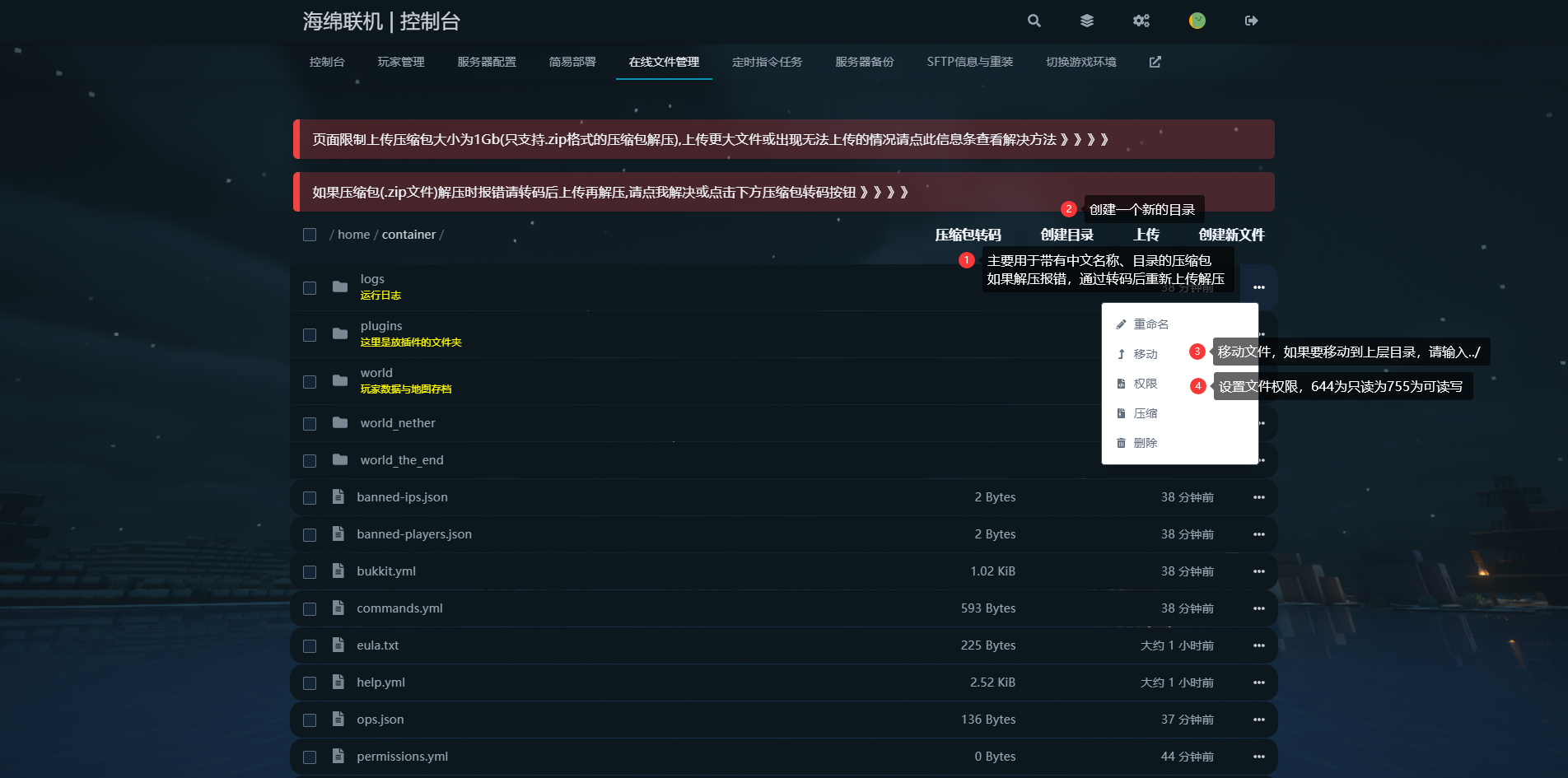Screen dimensions: 1568x778
Task: Click the green user avatar icon
Action: click(1197, 21)
